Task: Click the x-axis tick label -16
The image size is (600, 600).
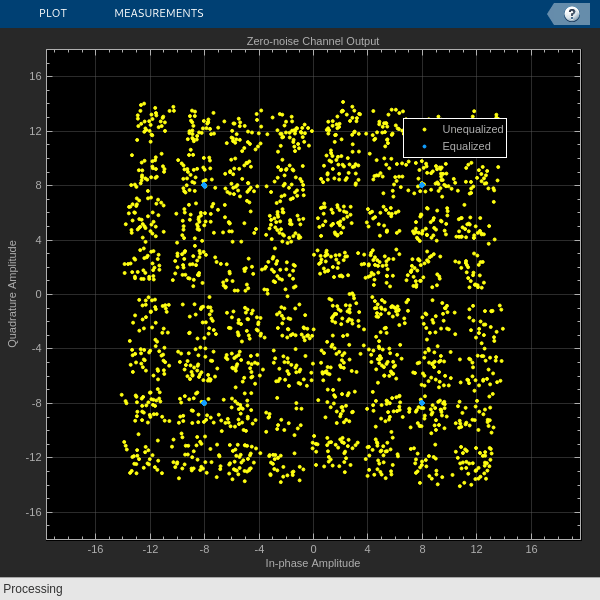Action: coord(95,549)
